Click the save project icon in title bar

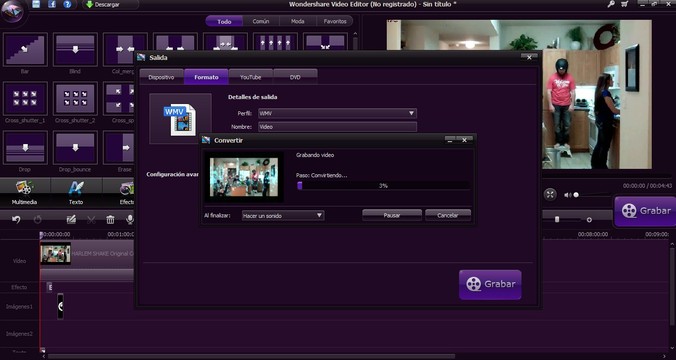point(37,4)
